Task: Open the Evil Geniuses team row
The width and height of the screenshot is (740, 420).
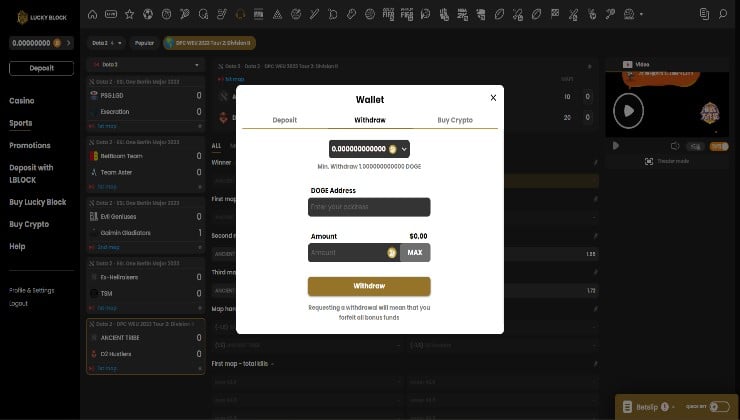Action: coord(146,217)
